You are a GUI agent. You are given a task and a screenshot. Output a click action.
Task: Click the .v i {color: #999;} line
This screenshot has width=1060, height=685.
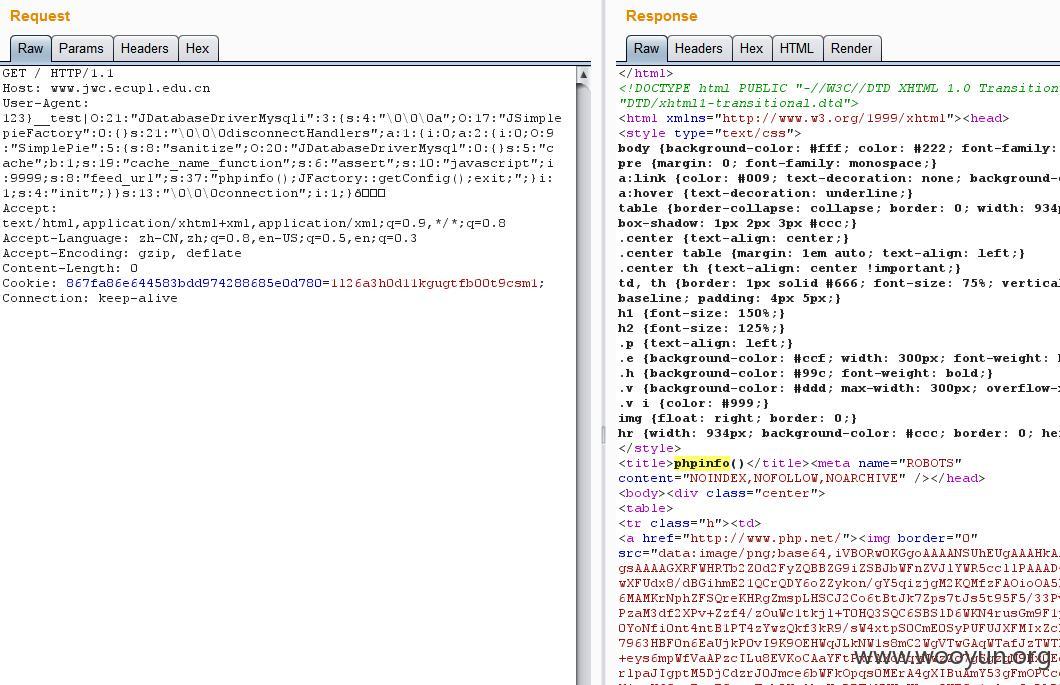(693, 403)
